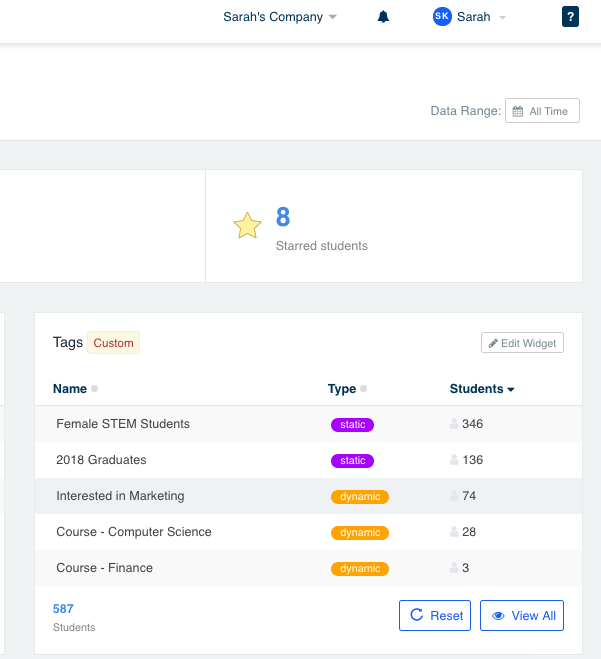
Task: Select the Female STEM Students row
Action: coord(308,424)
